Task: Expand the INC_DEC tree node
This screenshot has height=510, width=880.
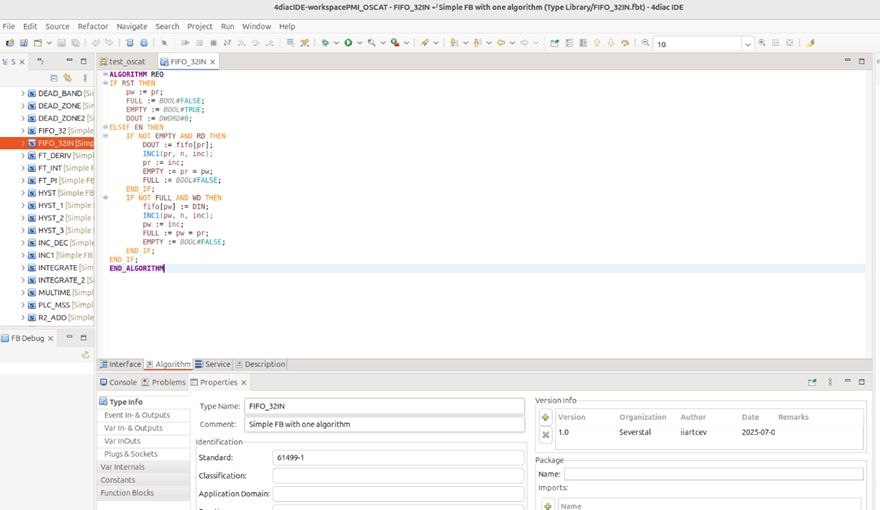Action: pyautogui.click(x=23, y=243)
